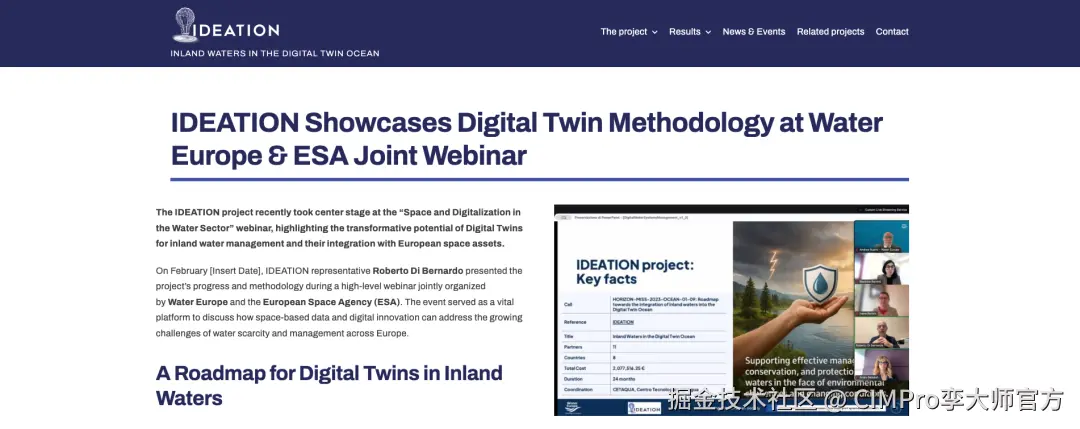Click the top participant video tile in the webinar image
Image resolution: width=1080 pixels, height=429 pixels.
pyautogui.click(x=882, y=237)
